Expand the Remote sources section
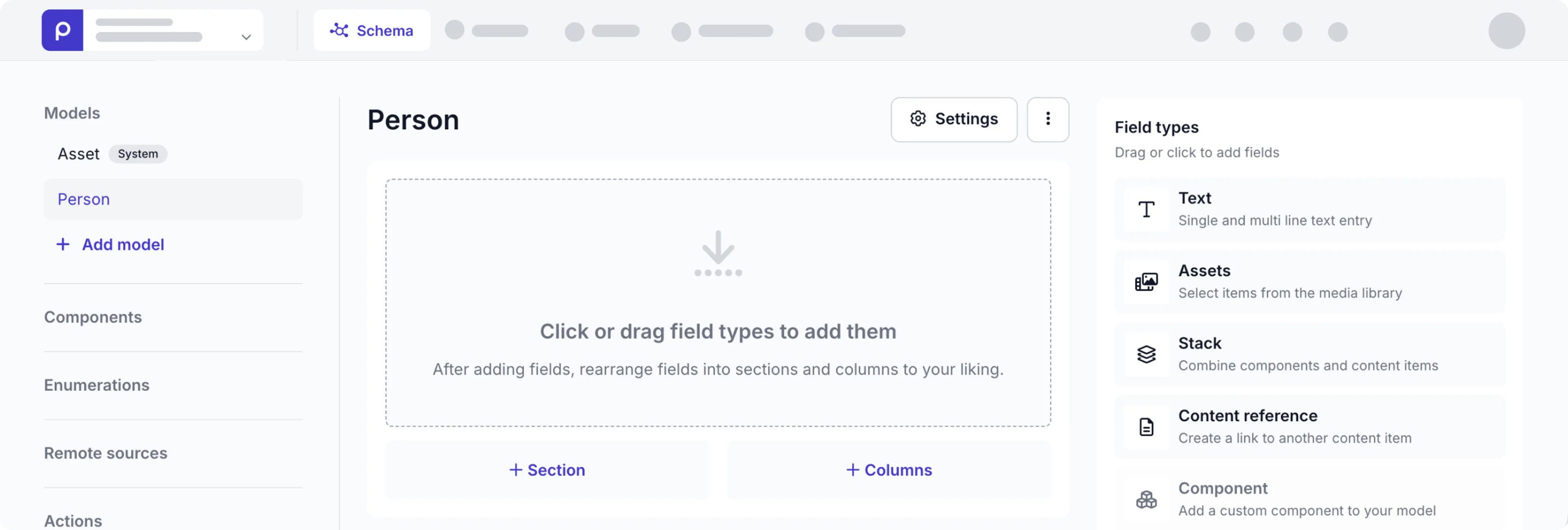The image size is (1568, 530). point(106,453)
